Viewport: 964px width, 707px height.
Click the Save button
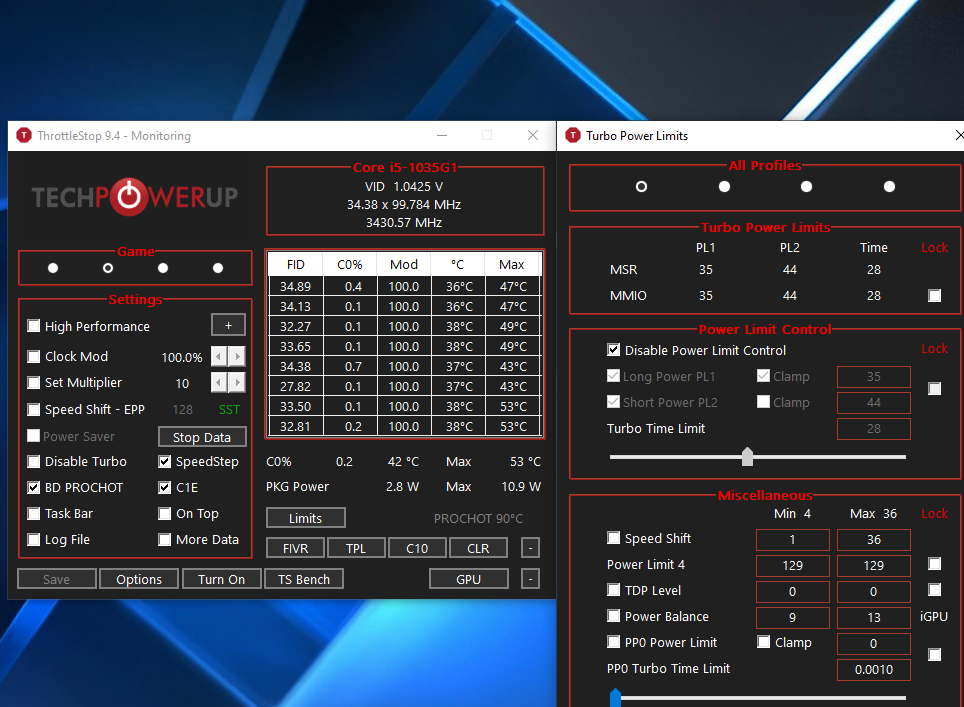pos(57,579)
